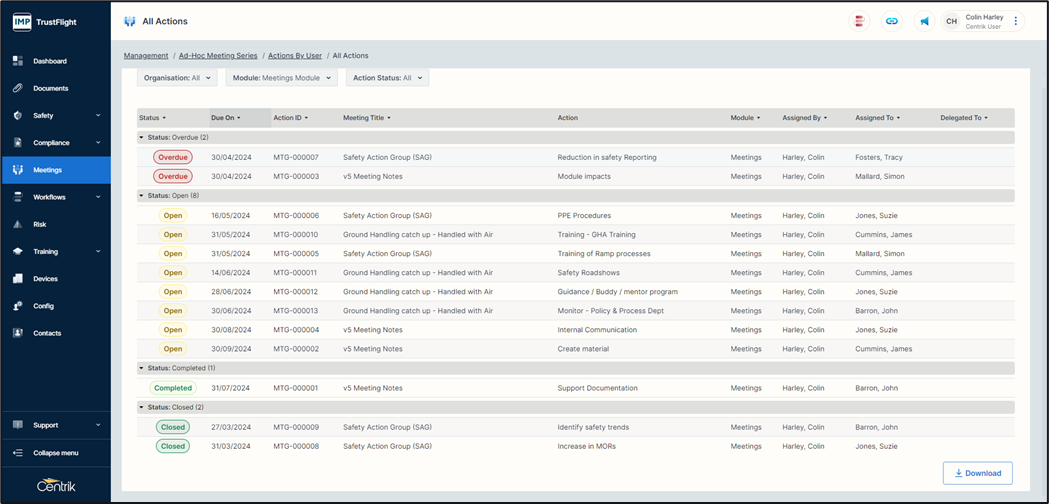
Task: Click the Documents paperclip icon
Action: [18, 88]
